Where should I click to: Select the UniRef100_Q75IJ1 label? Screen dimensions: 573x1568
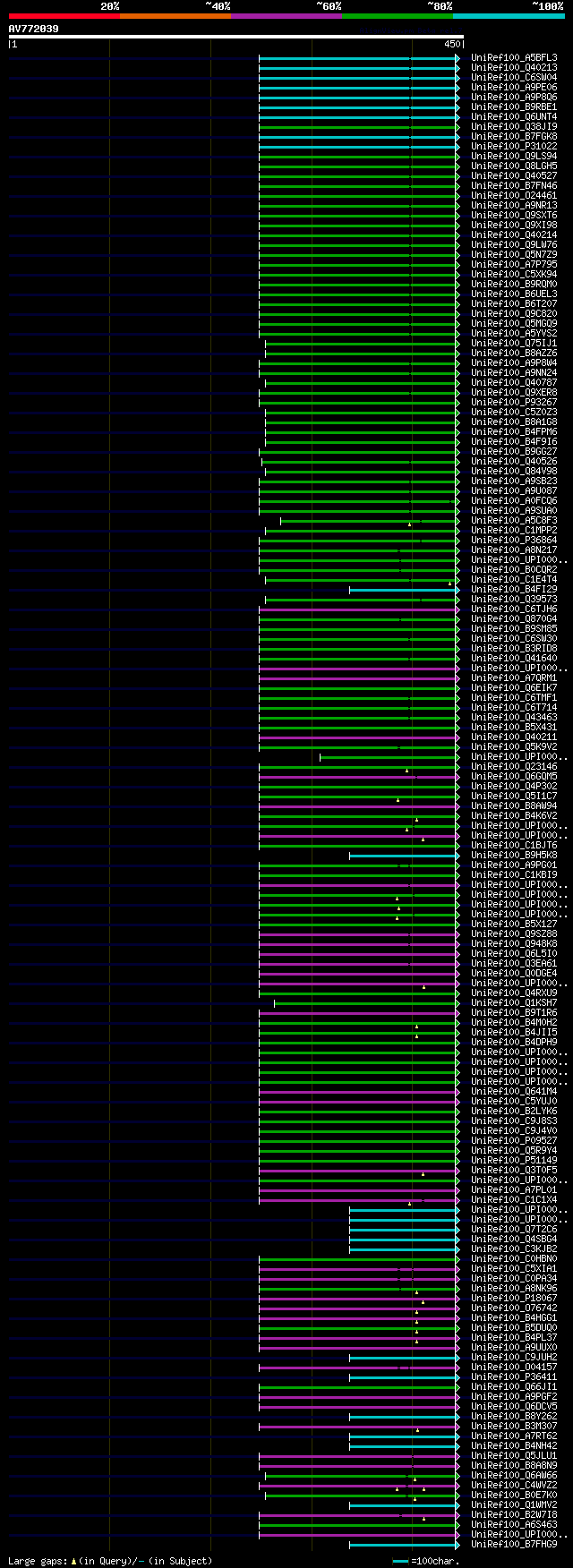(514, 344)
